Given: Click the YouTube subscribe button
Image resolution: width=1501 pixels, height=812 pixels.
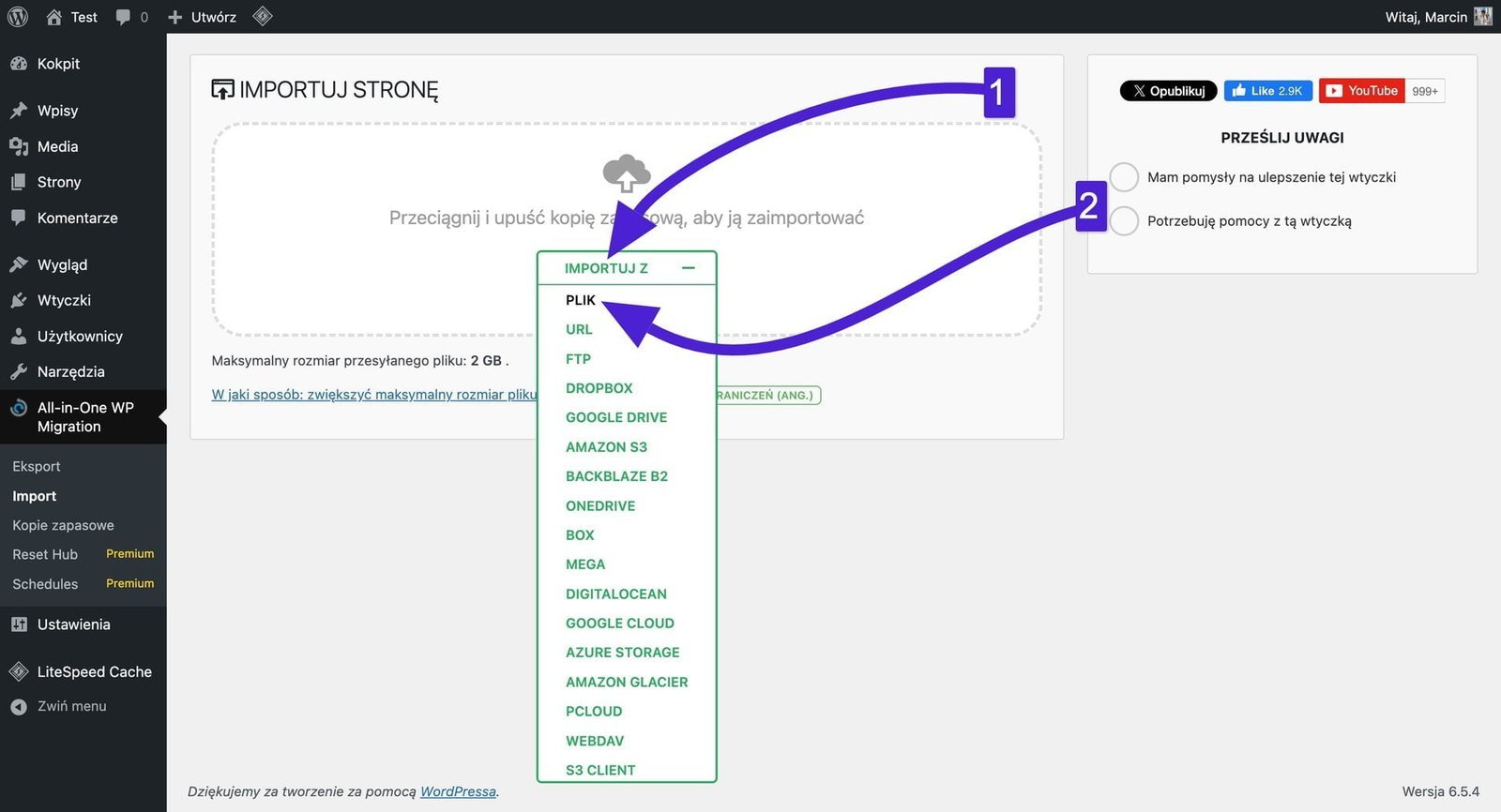Looking at the screenshot, I should tap(1362, 91).
